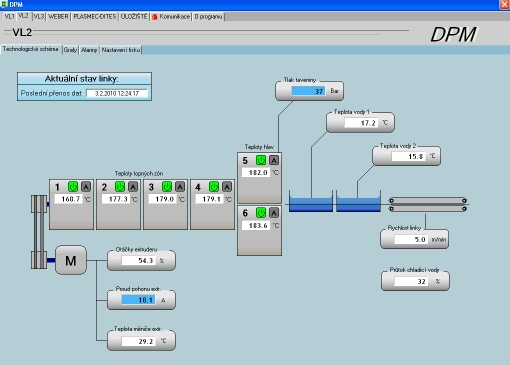Click the belt pulley drive graphic

[x=39, y=232]
